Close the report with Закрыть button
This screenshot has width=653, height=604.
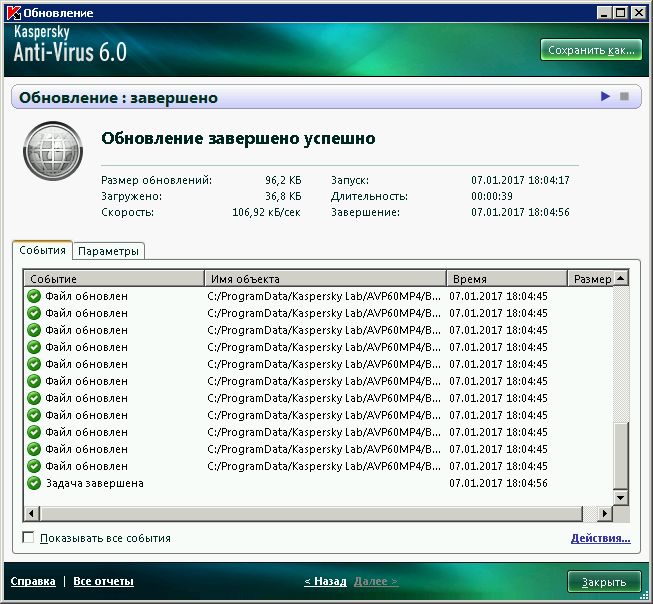[604, 582]
